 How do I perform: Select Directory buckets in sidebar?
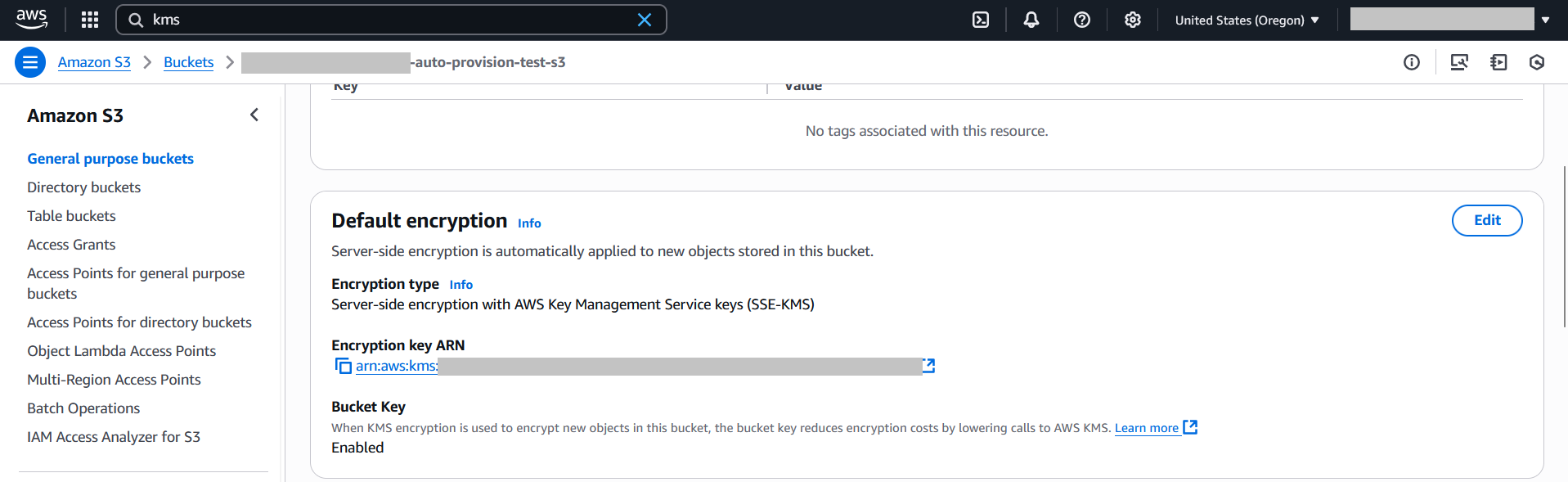coord(83,187)
